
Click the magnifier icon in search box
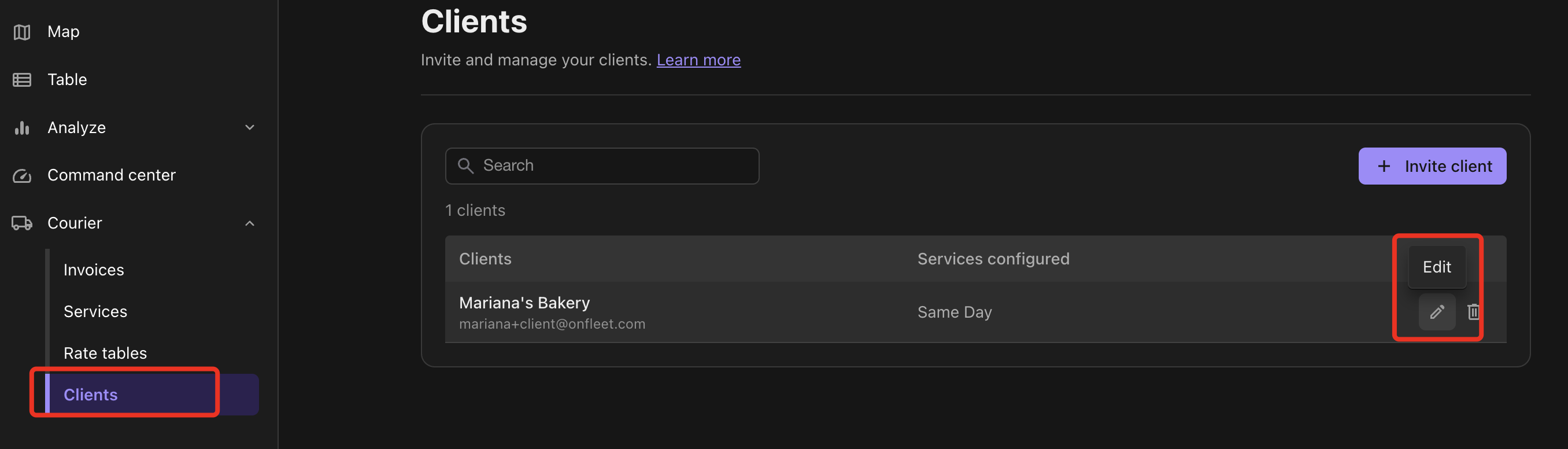pyautogui.click(x=465, y=165)
